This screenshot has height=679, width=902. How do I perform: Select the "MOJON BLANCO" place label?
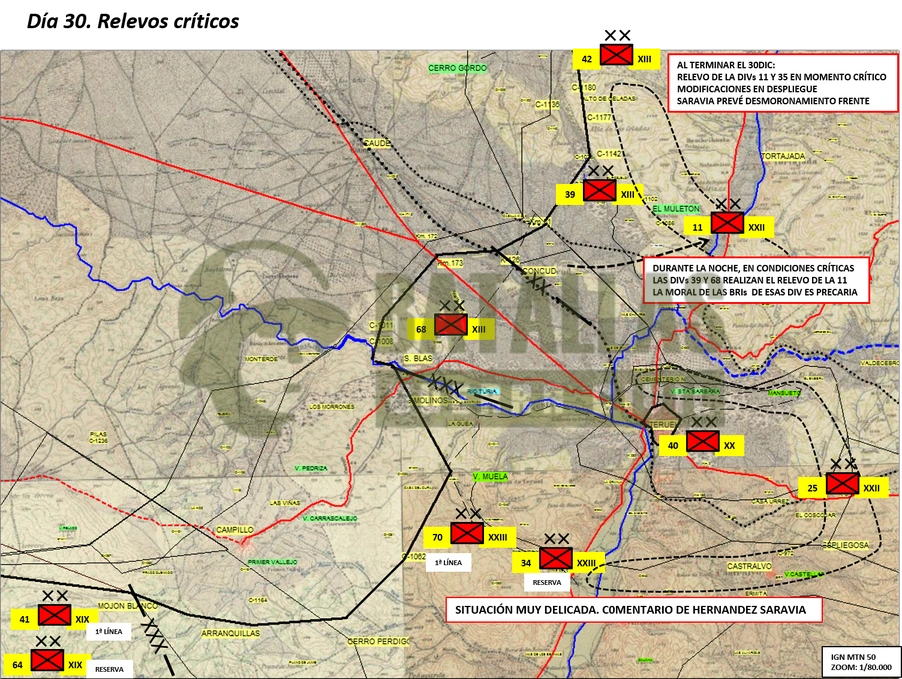128,606
